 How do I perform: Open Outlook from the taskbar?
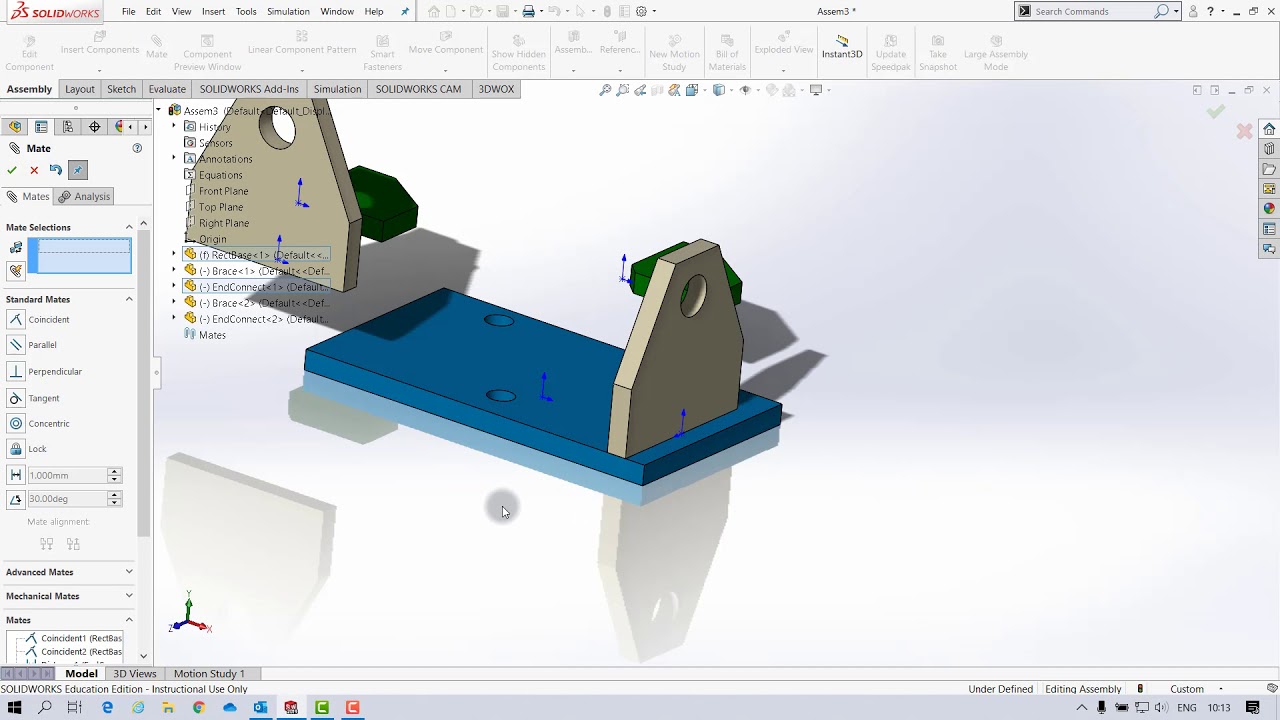260,707
